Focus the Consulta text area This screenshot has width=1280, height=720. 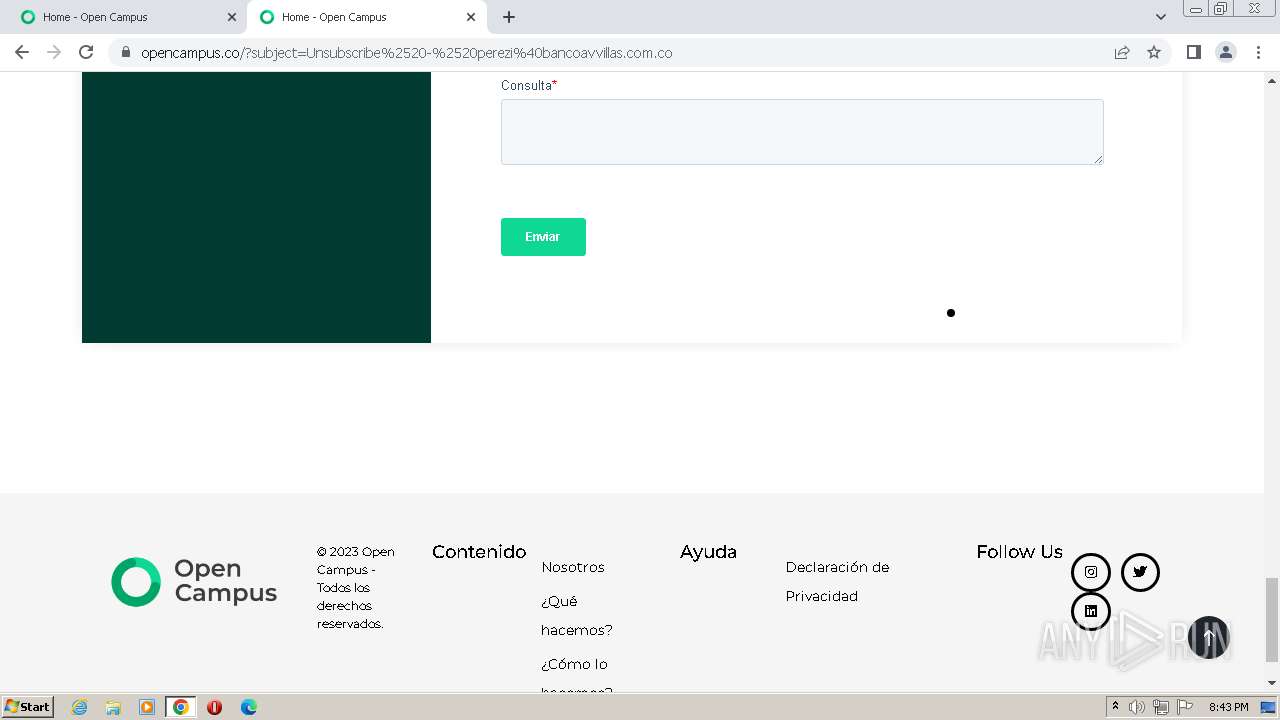coord(802,132)
